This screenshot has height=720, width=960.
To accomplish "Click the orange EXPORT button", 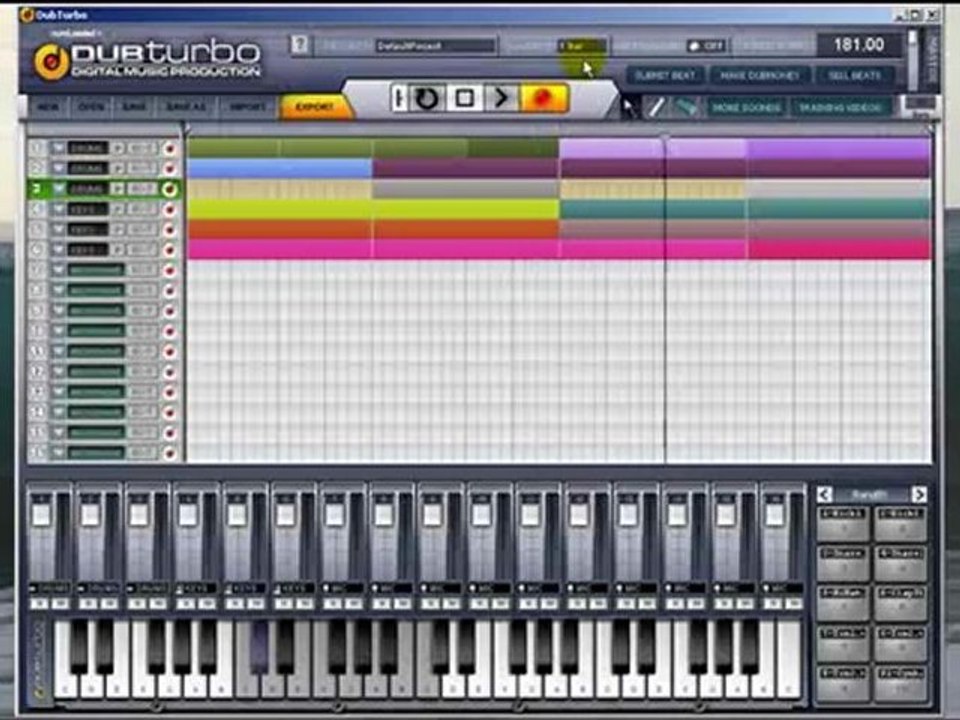I will click(315, 107).
